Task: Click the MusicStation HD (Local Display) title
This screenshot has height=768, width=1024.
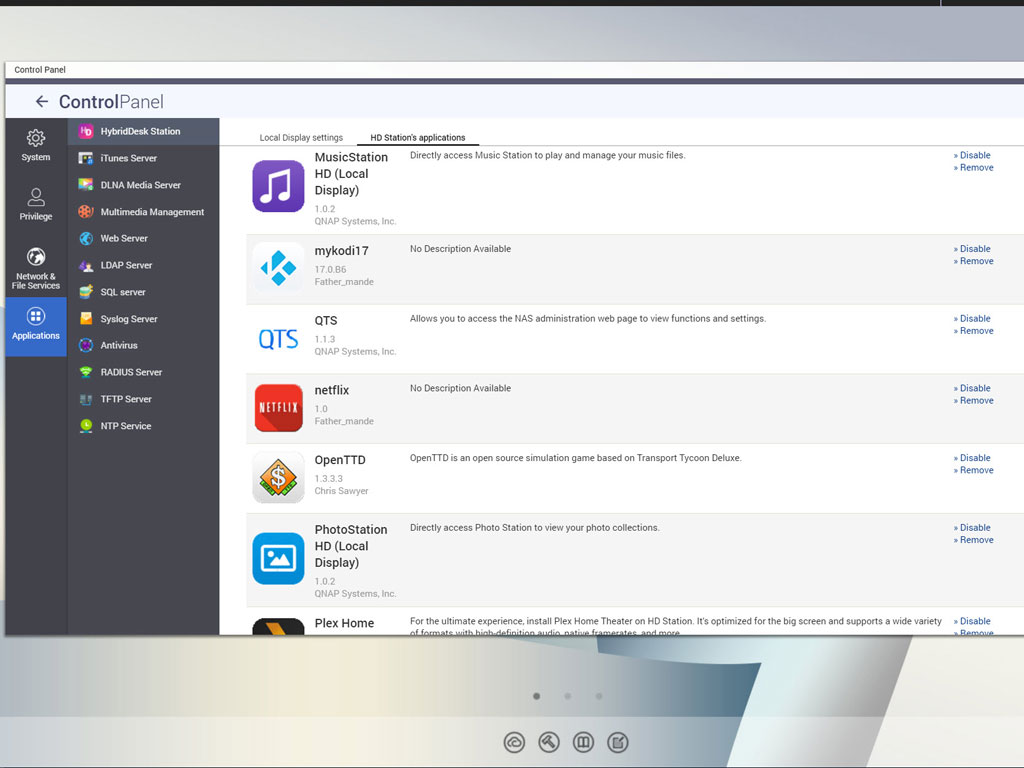Action: click(x=351, y=174)
